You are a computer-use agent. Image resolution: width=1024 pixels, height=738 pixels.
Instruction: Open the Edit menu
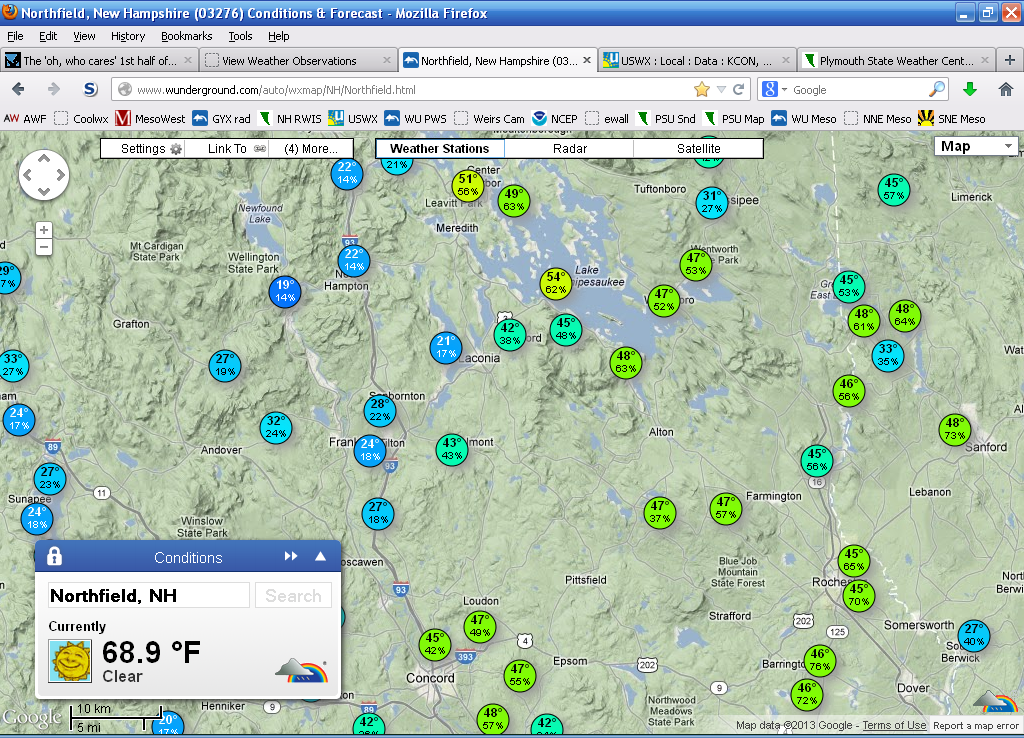click(48, 36)
